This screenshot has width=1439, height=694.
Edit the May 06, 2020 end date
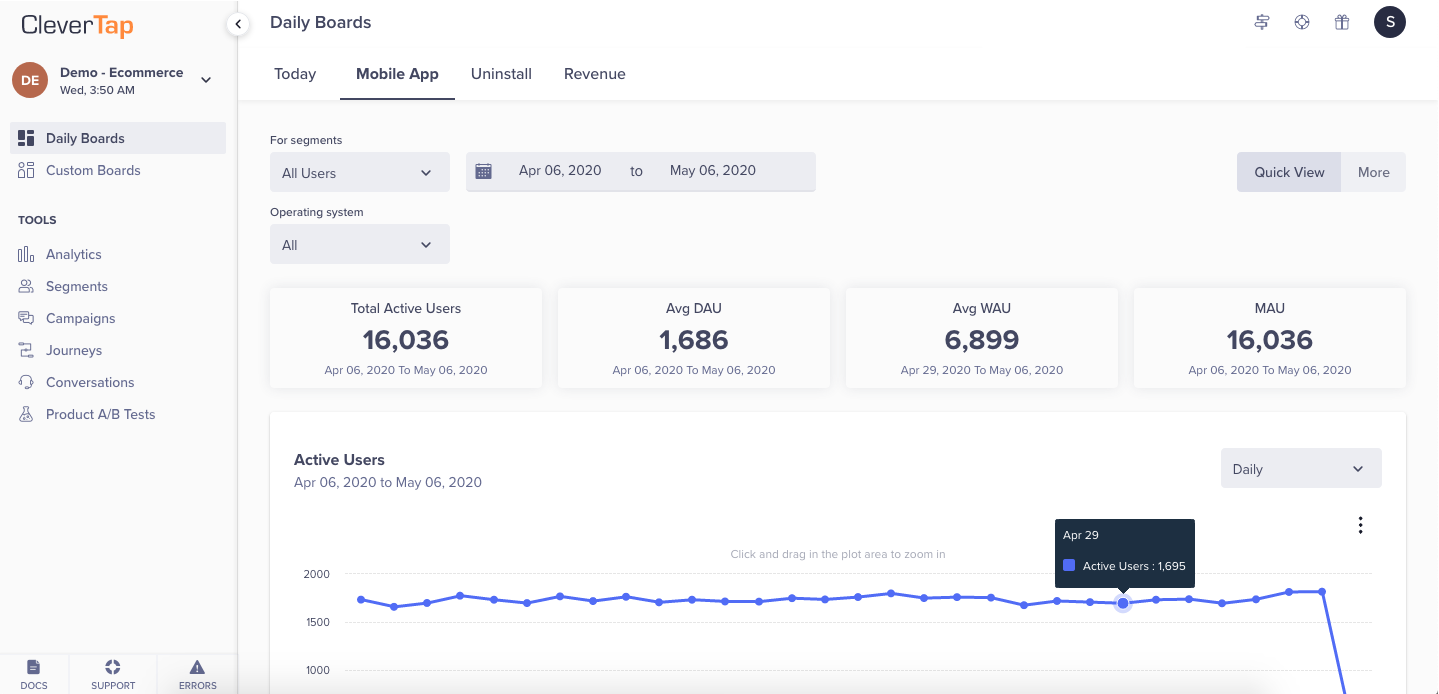click(x=713, y=170)
